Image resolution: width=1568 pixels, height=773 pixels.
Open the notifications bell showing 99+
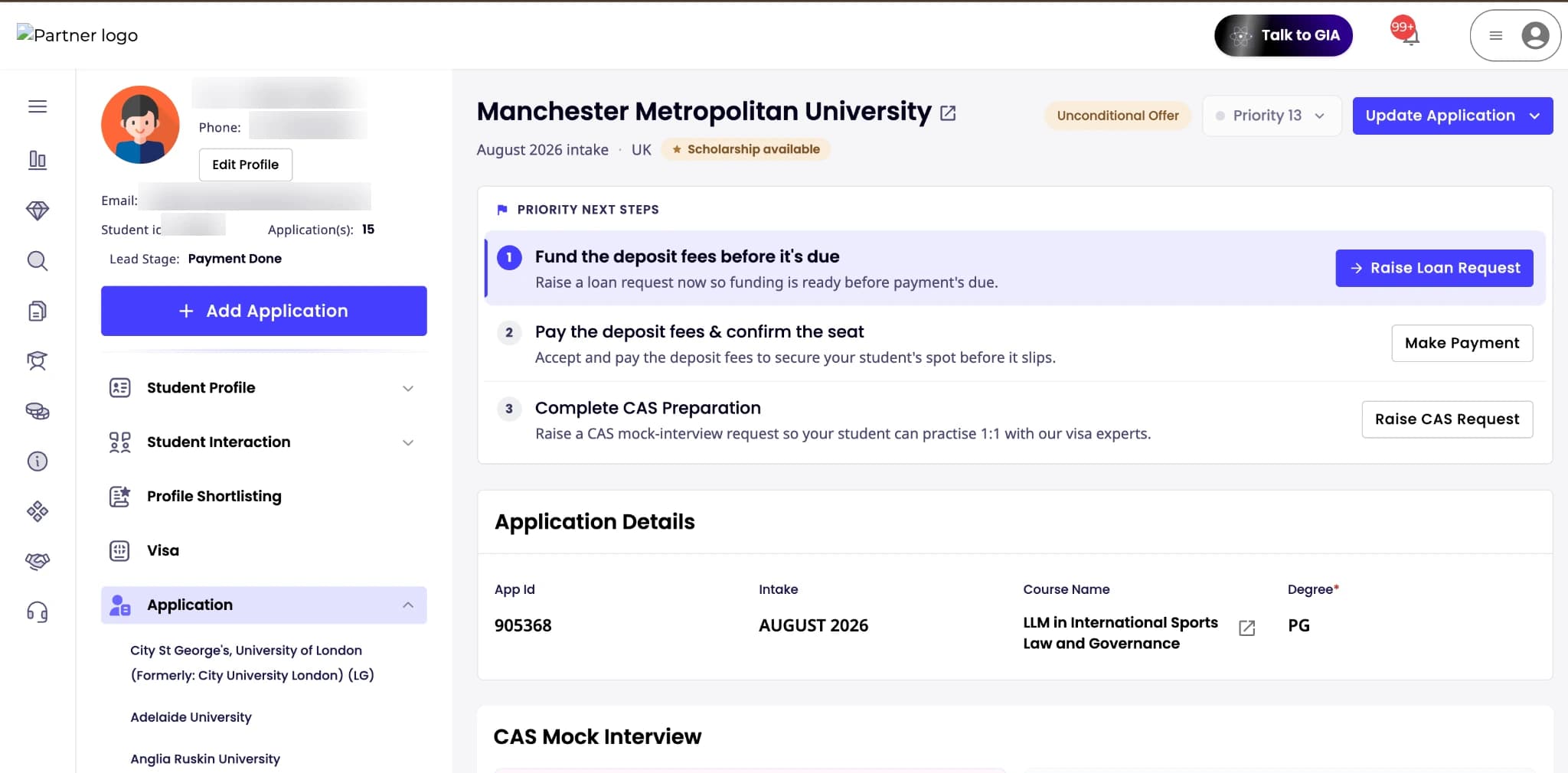point(1406,33)
